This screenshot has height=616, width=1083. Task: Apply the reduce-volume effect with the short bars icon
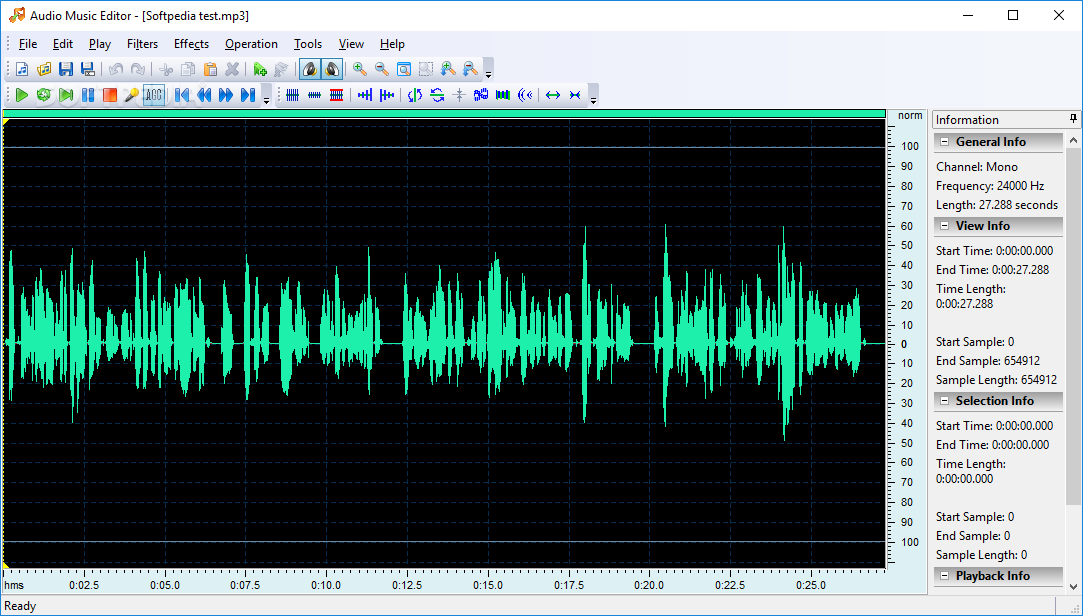click(x=314, y=95)
